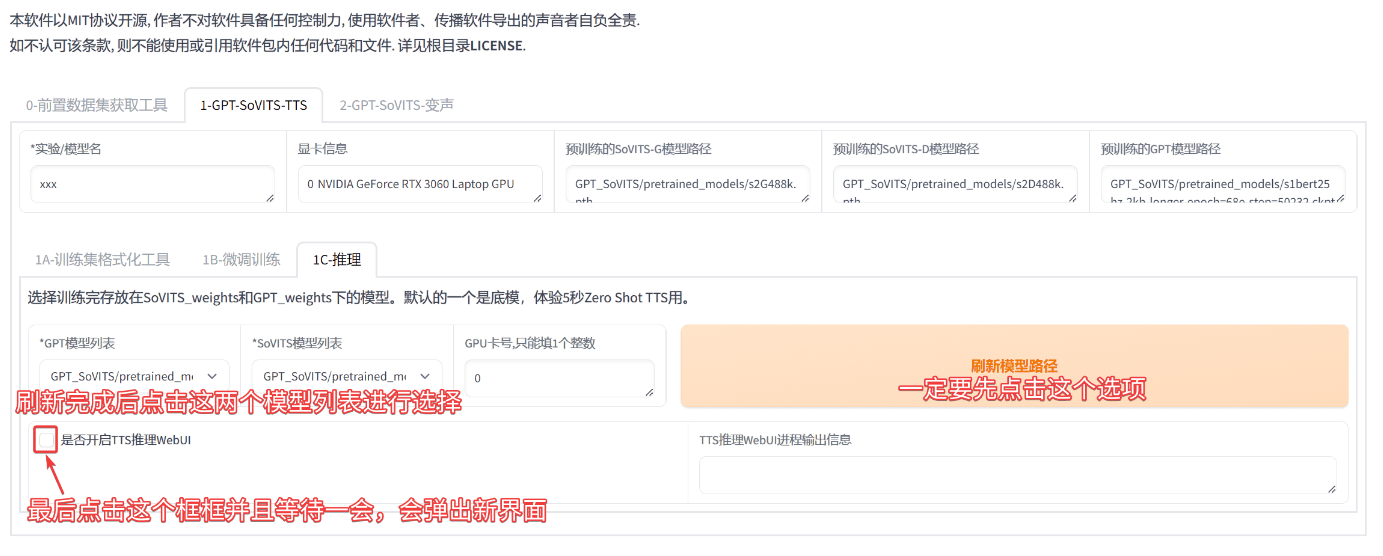Focus the 显卡信息 text box

[x=418, y=185]
